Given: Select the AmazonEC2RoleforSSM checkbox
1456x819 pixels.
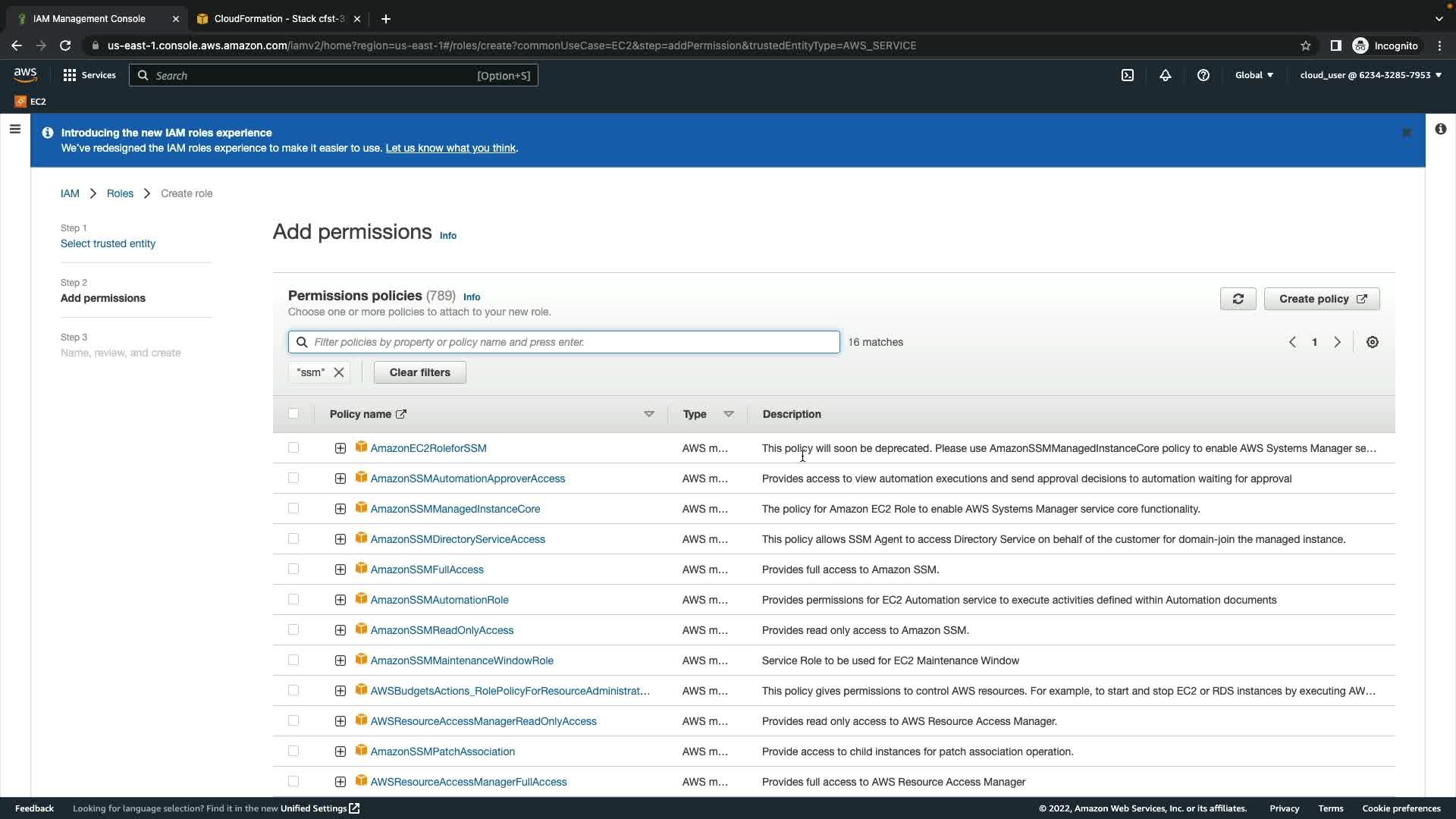Looking at the screenshot, I should click(293, 448).
